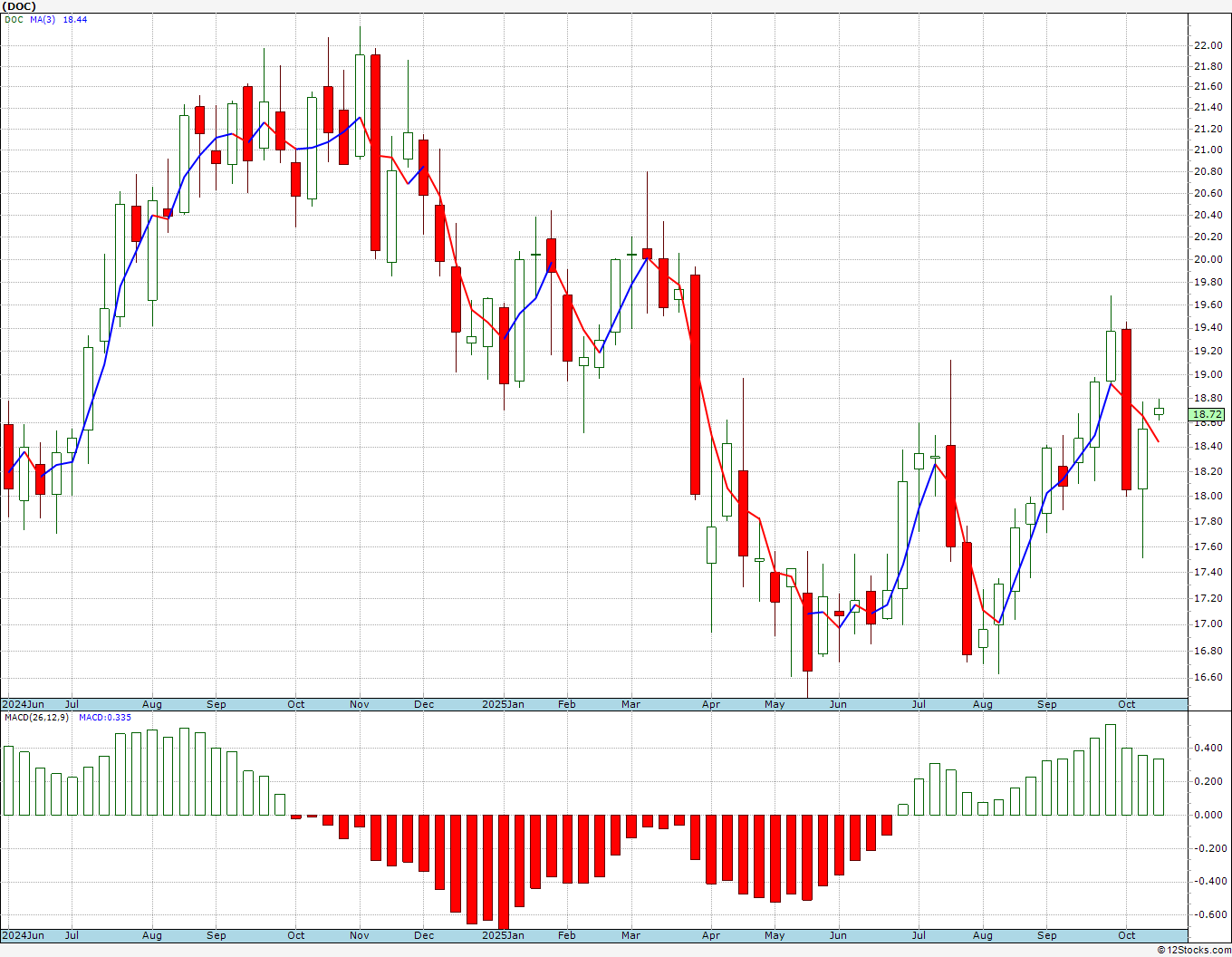
Task: Click Dec on the price chart time axis
Action: coord(424,704)
